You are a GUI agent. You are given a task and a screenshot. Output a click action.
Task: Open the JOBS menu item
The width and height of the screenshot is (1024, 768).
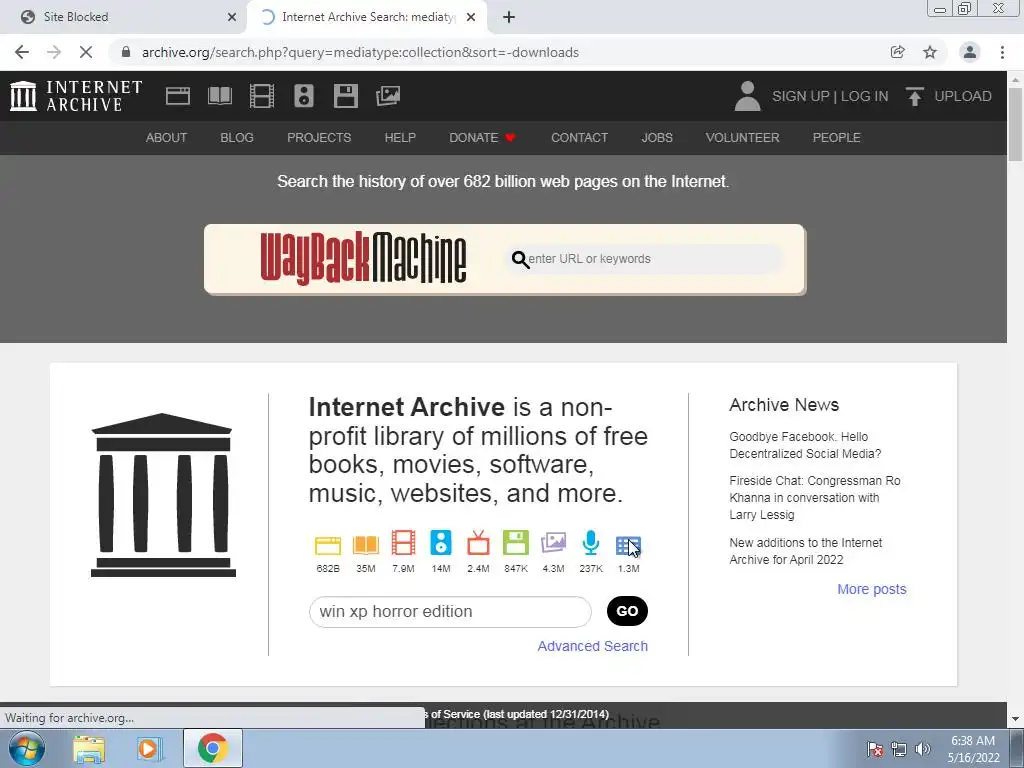coord(657,138)
